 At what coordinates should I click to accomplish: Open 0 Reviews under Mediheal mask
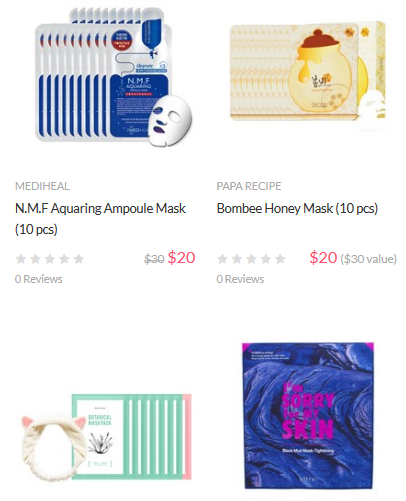point(39,279)
